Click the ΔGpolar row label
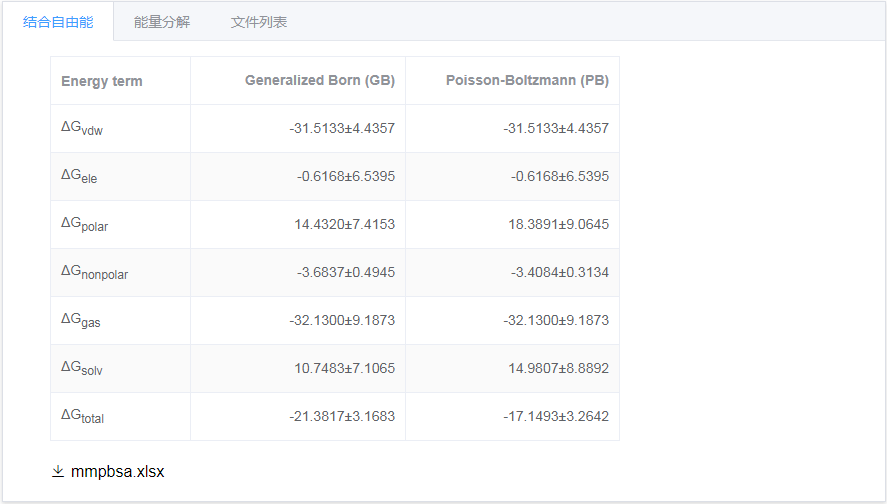887x504 pixels. pos(84,225)
